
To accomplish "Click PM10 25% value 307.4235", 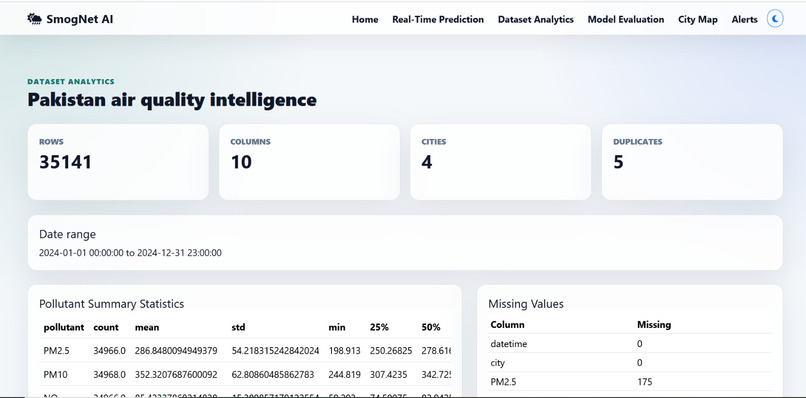I will click(x=388, y=375).
